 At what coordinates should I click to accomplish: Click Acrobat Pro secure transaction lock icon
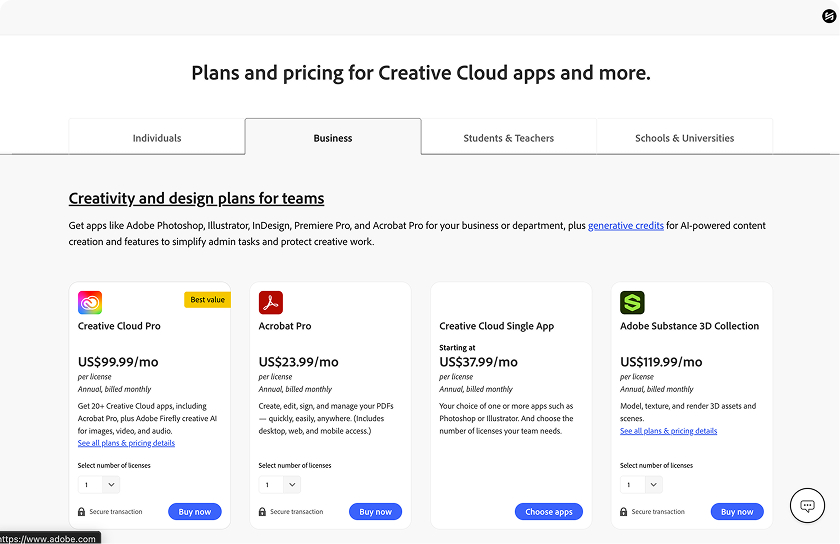(x=262, y=512)
